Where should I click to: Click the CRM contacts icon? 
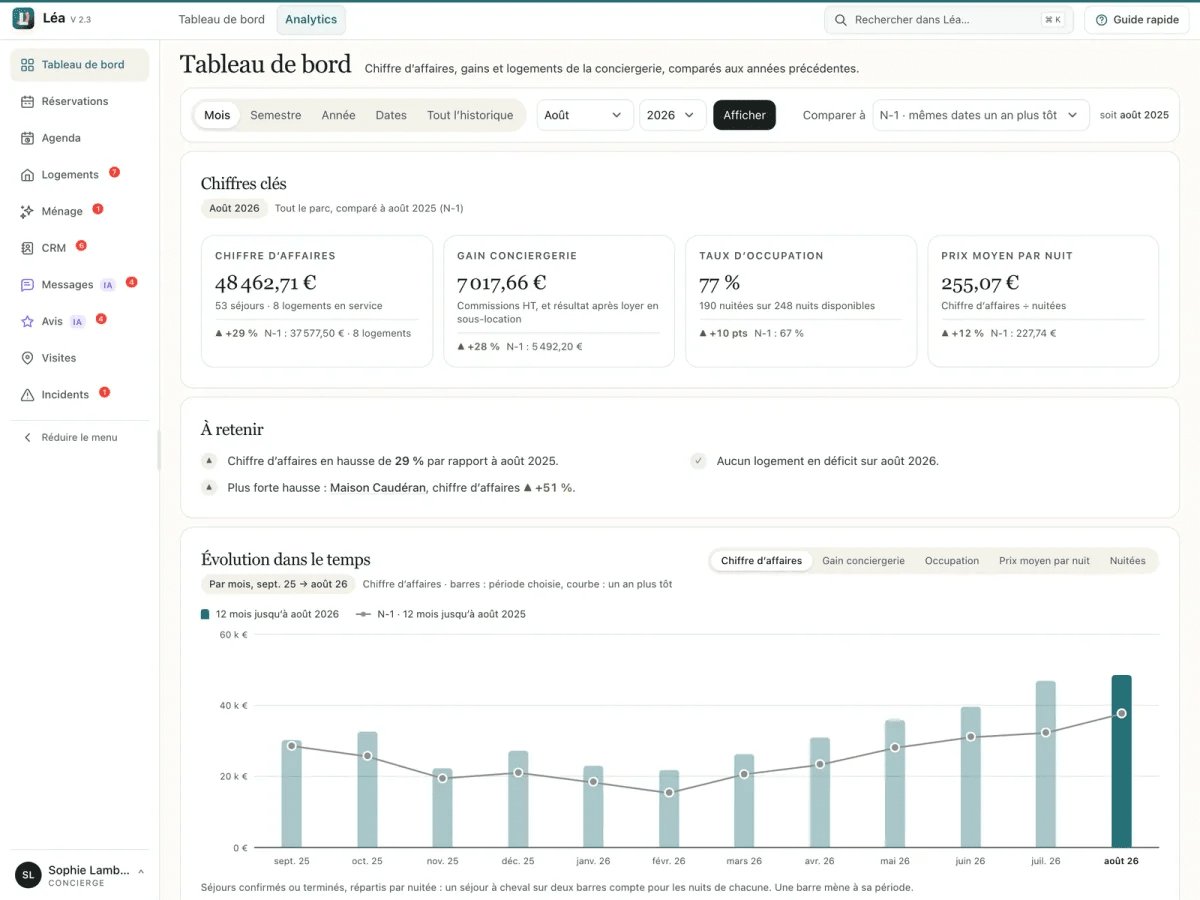[27, 248]
